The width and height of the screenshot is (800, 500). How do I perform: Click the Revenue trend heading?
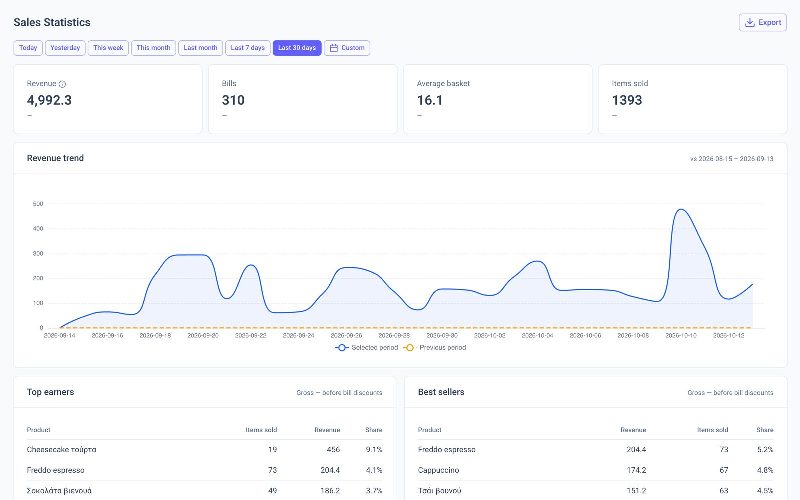pos(55,158)
